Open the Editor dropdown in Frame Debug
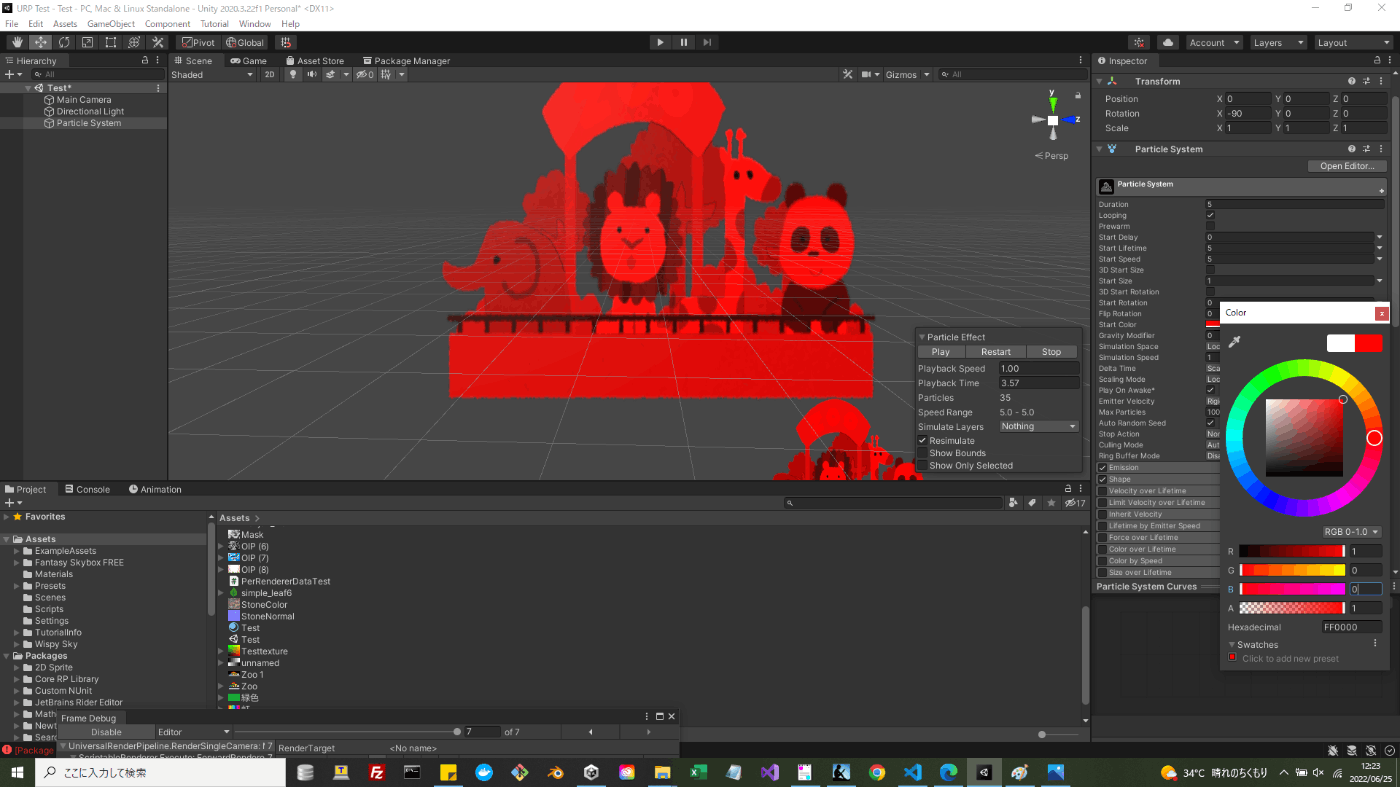1400x787 pixels. click(194, 732)
